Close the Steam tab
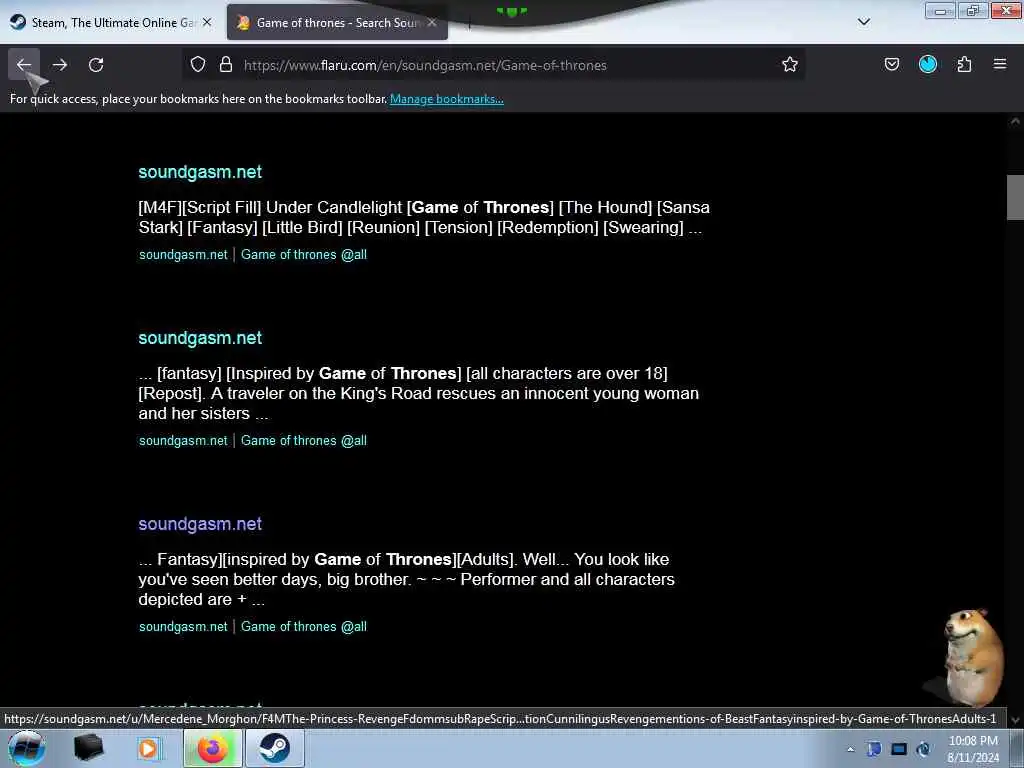This screenshot has width=1024, height=768. pyautogui.click(x=207, y=22)
